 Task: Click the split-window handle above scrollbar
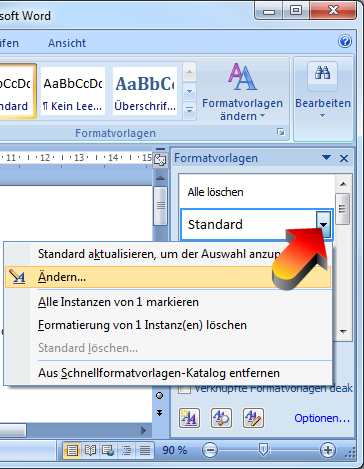coord(160,149)
